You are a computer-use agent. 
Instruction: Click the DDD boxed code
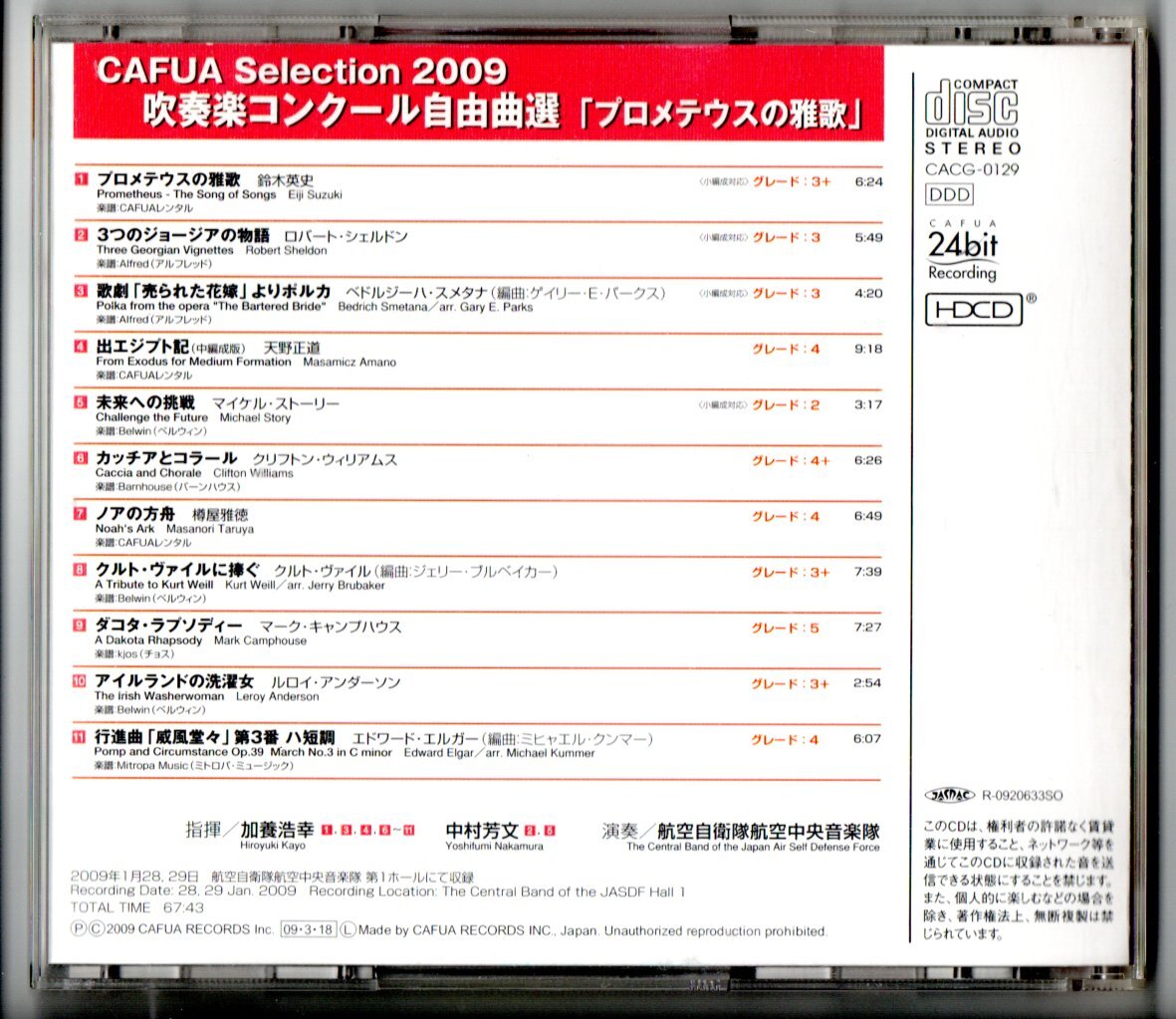(950, 195)
